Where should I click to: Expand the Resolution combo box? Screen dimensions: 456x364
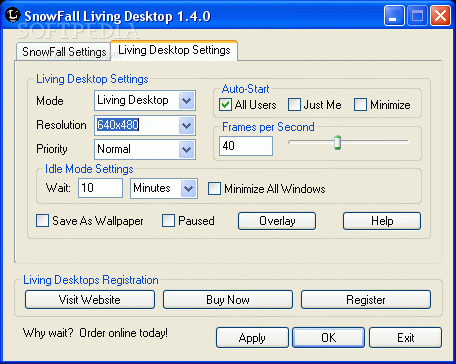[186, 125]
